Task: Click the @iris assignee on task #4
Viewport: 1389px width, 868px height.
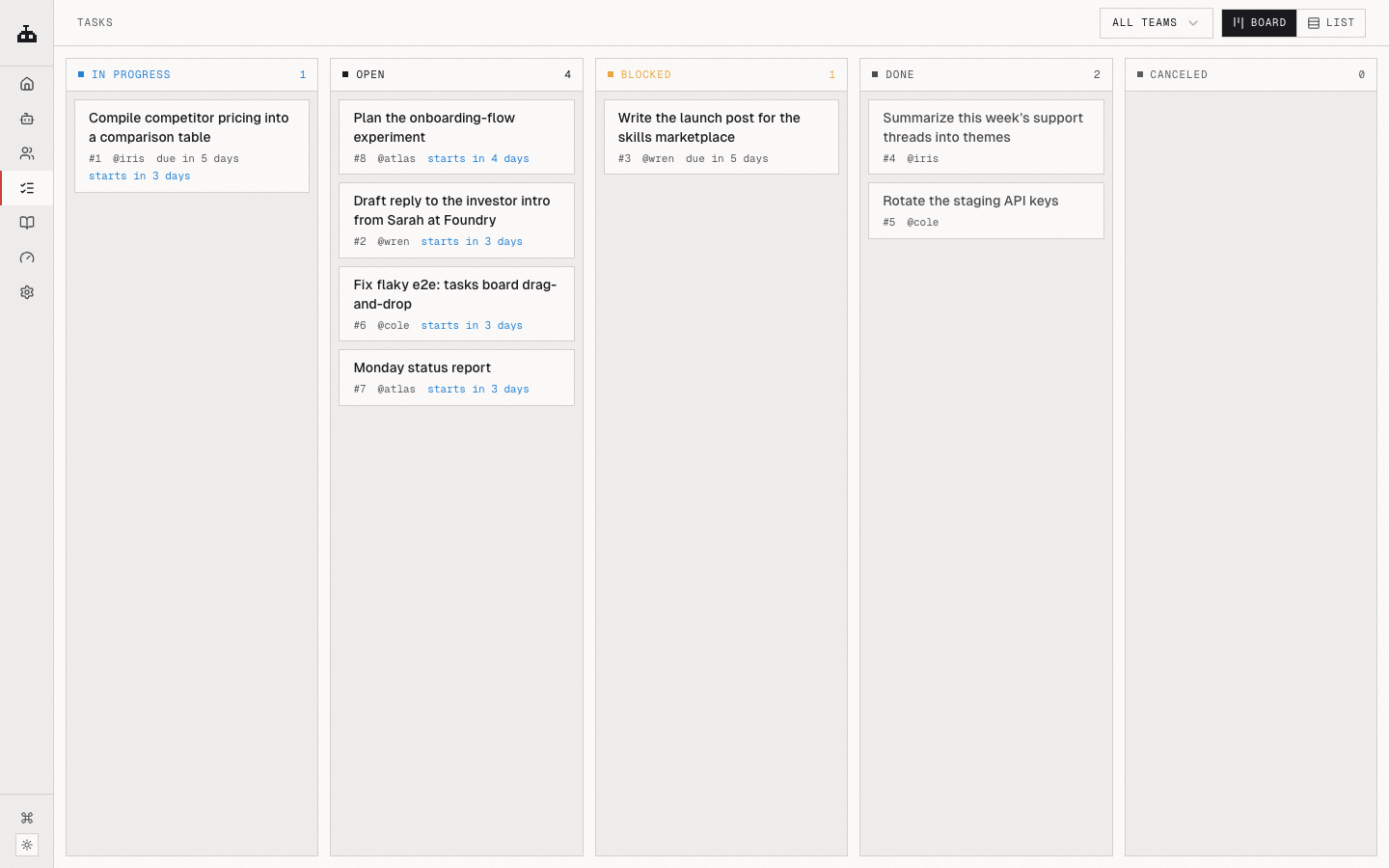Action: click(923, 159)
